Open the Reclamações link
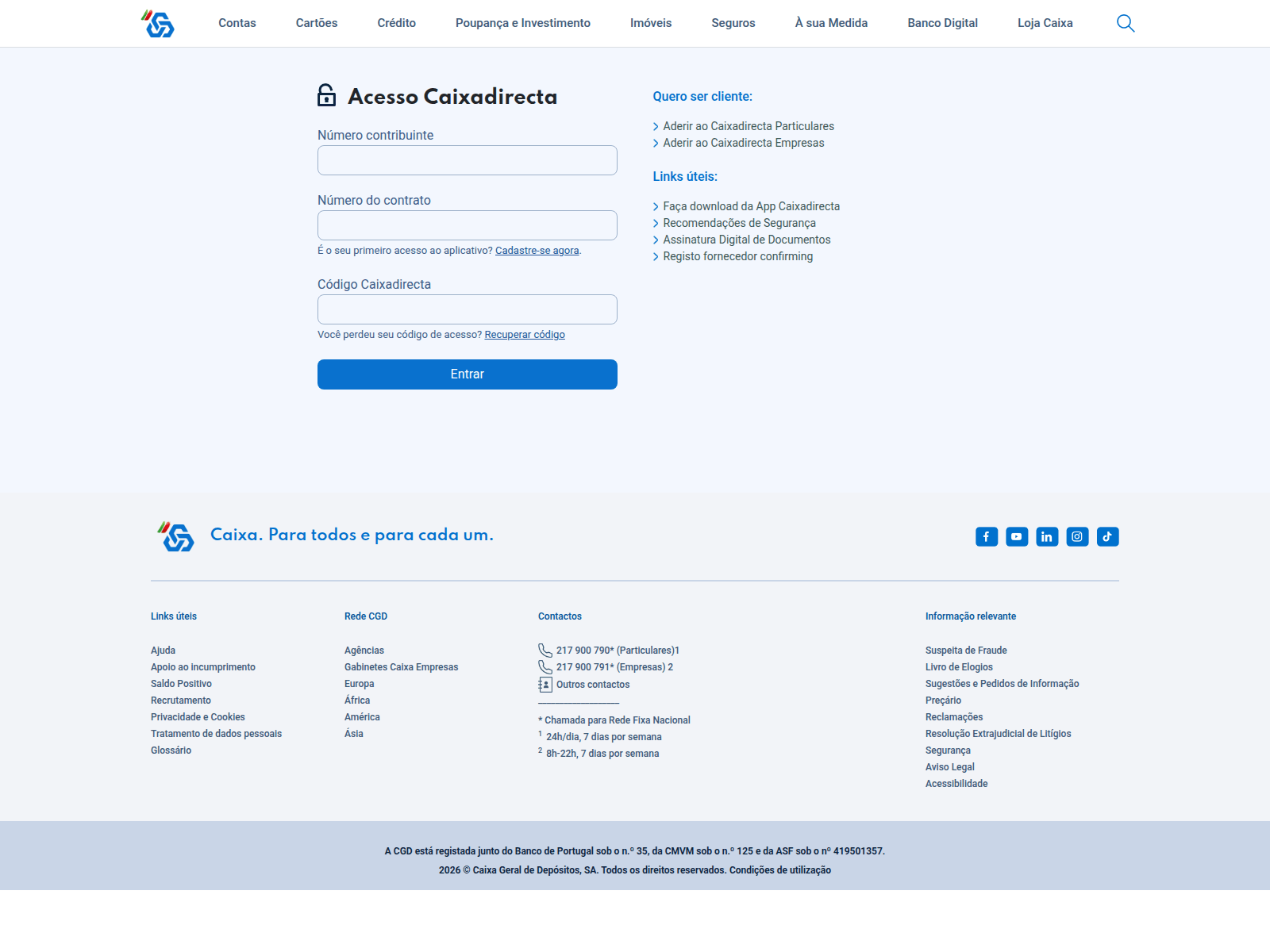Screen dimensions: 1270x952 [x=954, y=717]
